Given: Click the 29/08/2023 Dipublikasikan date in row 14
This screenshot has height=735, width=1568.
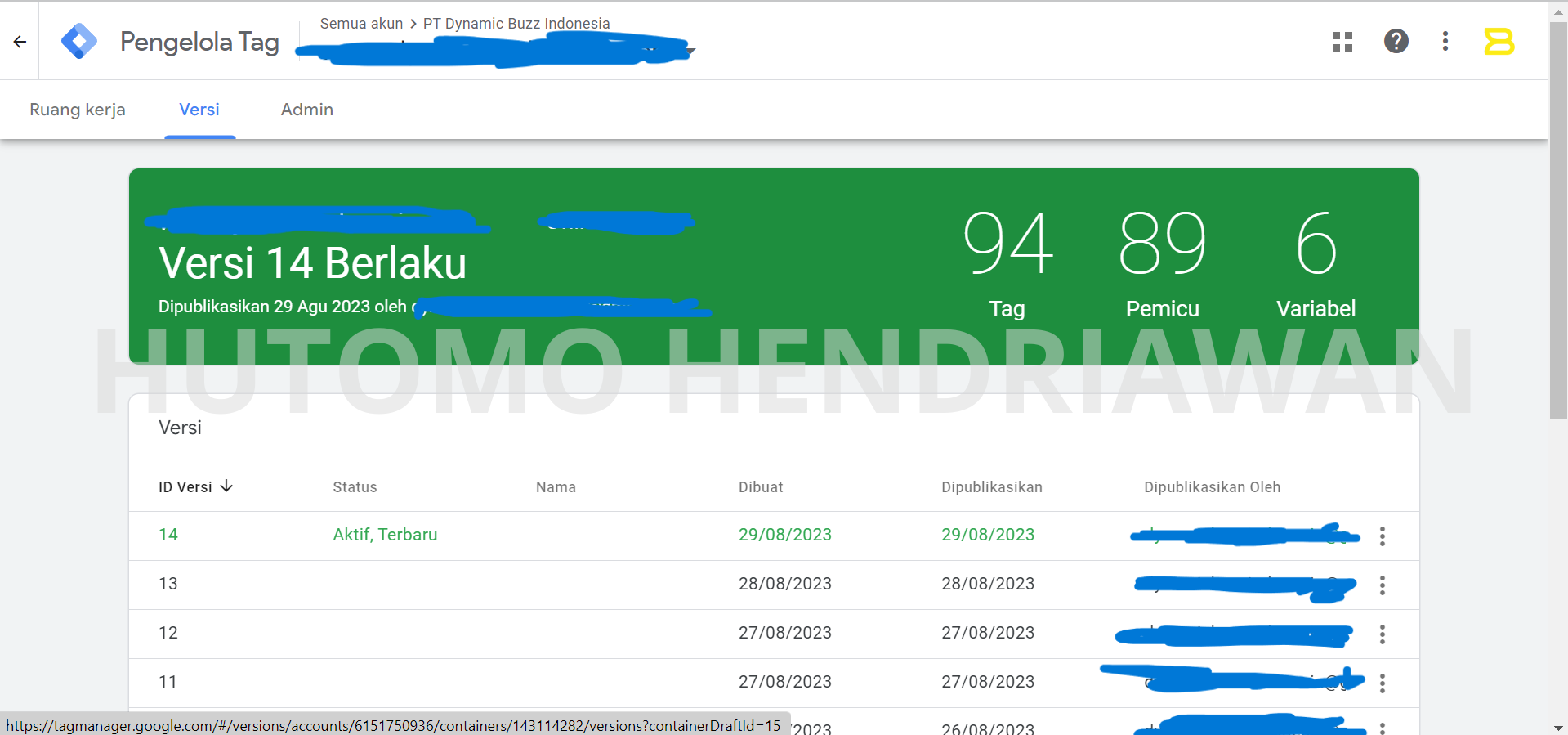Looking at the screenshot, I should [988, 535].
